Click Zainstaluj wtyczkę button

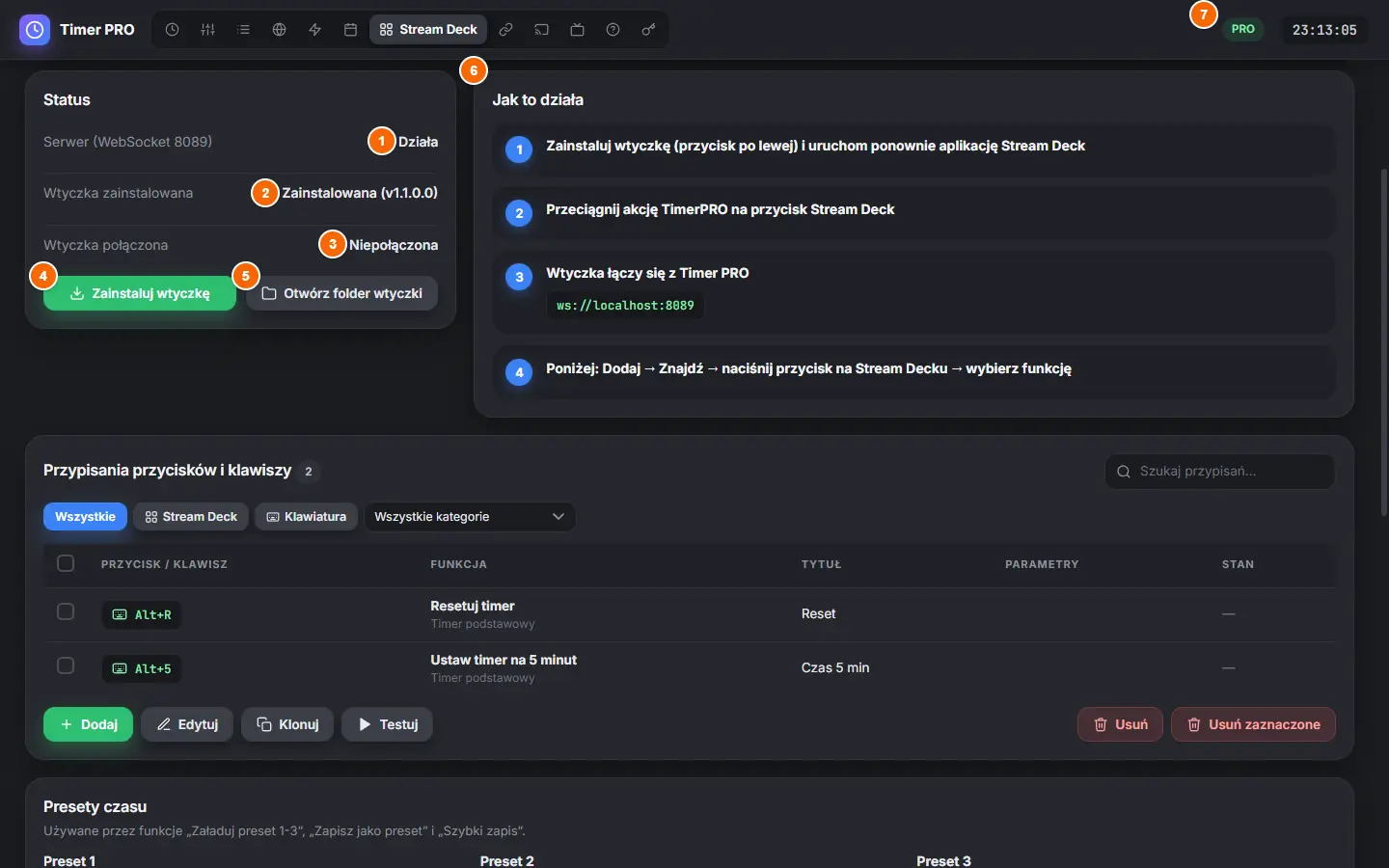(140, 293)
